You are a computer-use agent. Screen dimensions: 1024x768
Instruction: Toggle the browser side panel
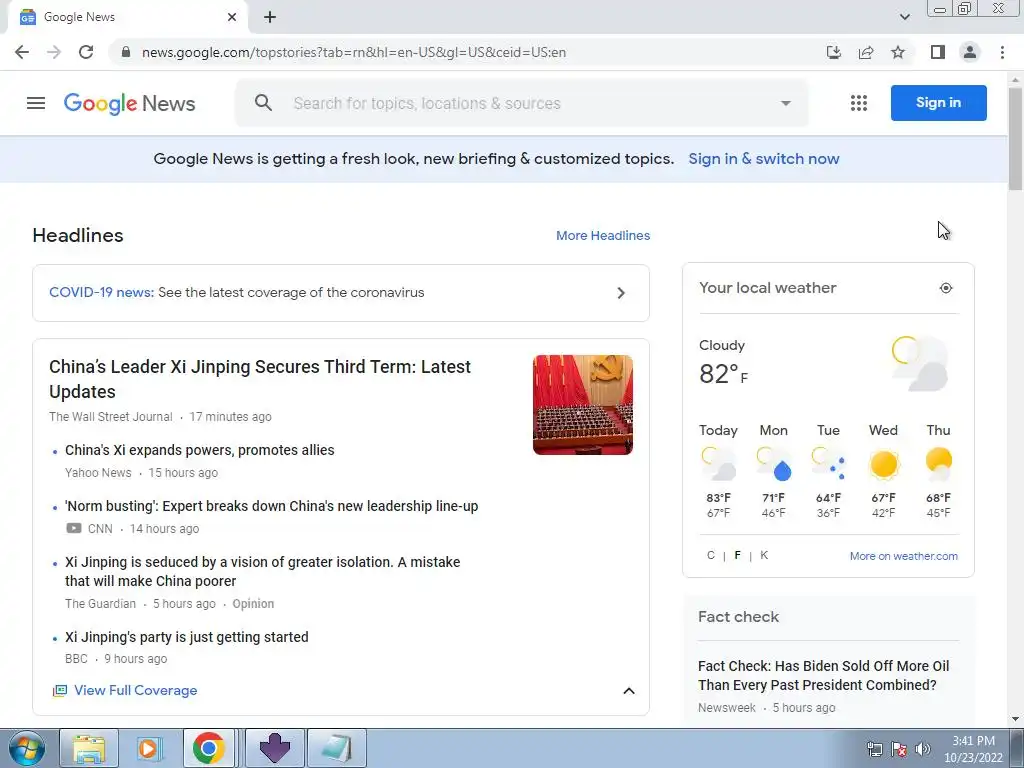(938, 52)
